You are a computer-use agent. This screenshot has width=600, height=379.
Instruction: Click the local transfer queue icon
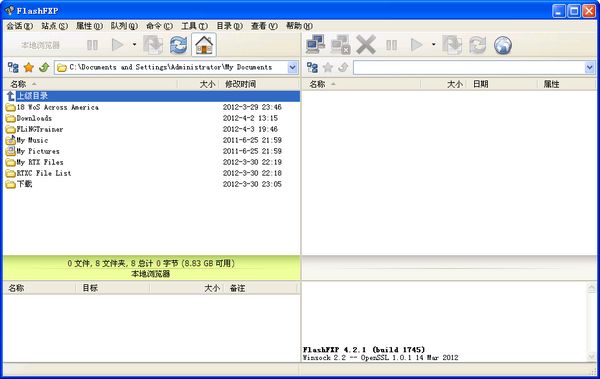pos(153,45)
